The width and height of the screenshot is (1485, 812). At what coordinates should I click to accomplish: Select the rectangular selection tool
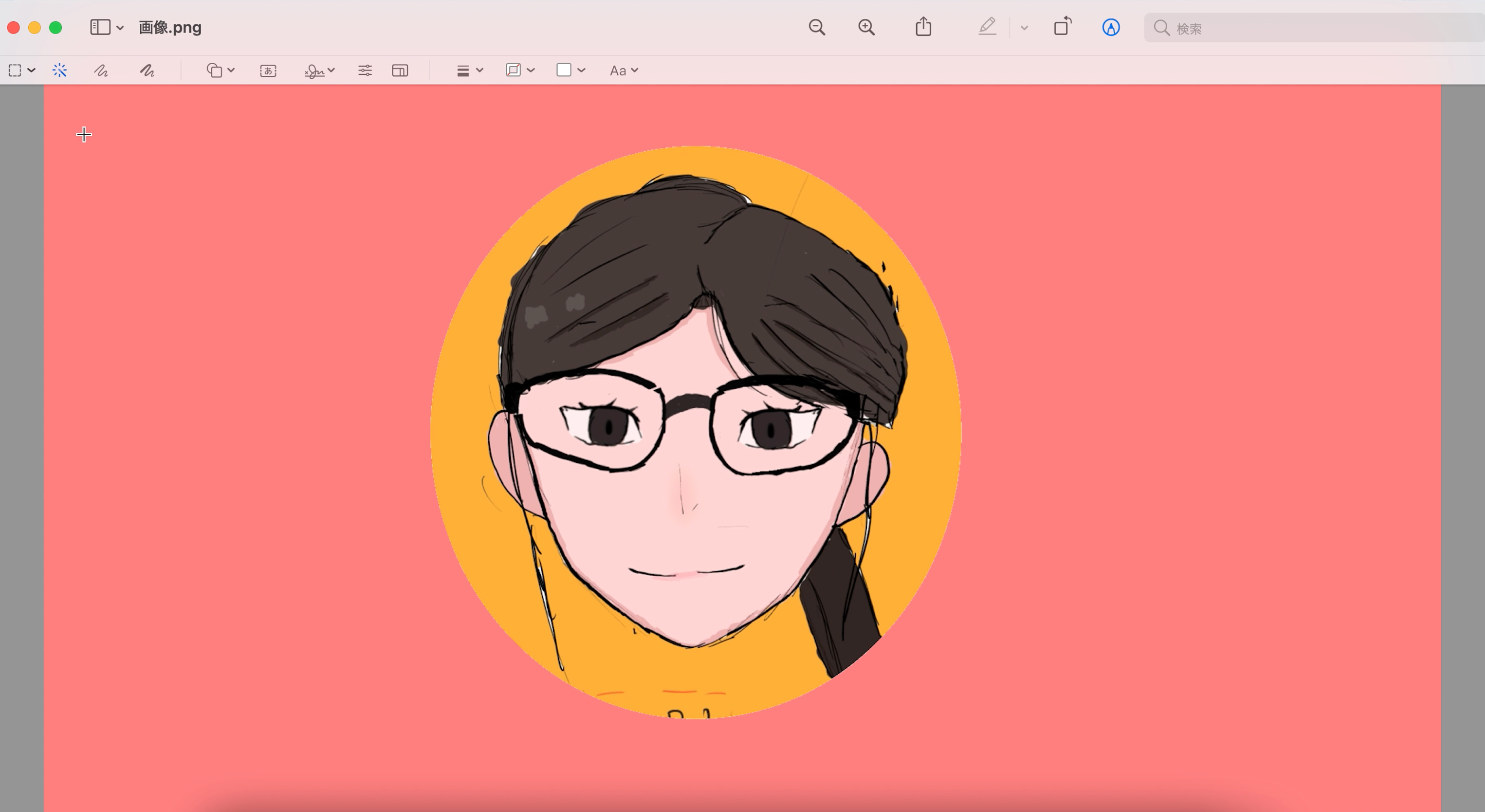coord(15,70)
